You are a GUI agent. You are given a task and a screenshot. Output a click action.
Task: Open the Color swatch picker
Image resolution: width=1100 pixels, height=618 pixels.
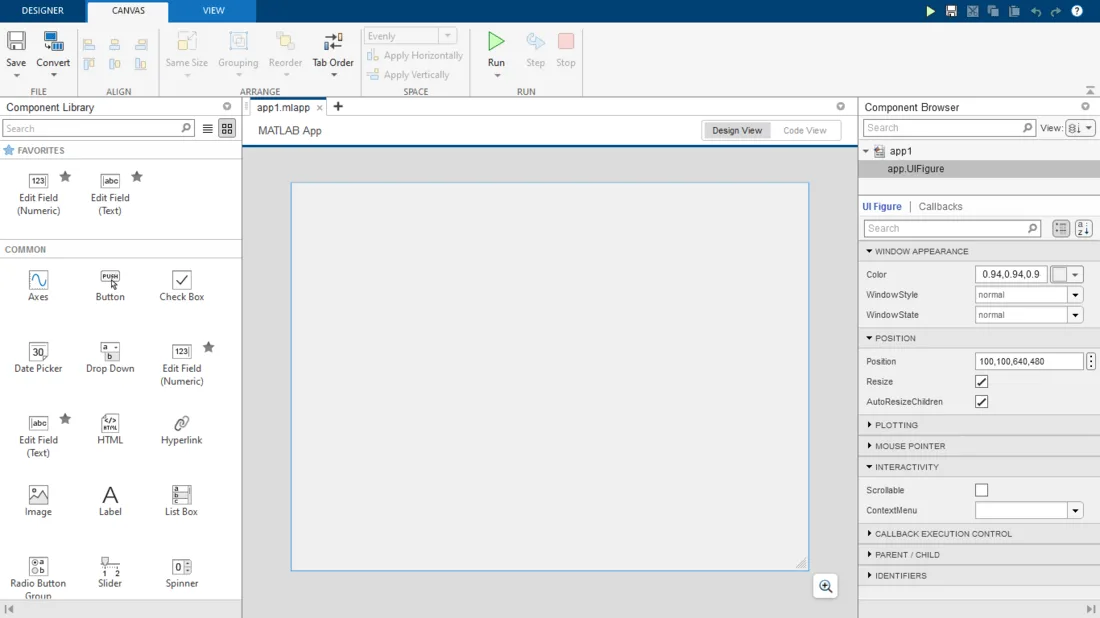1066,274
